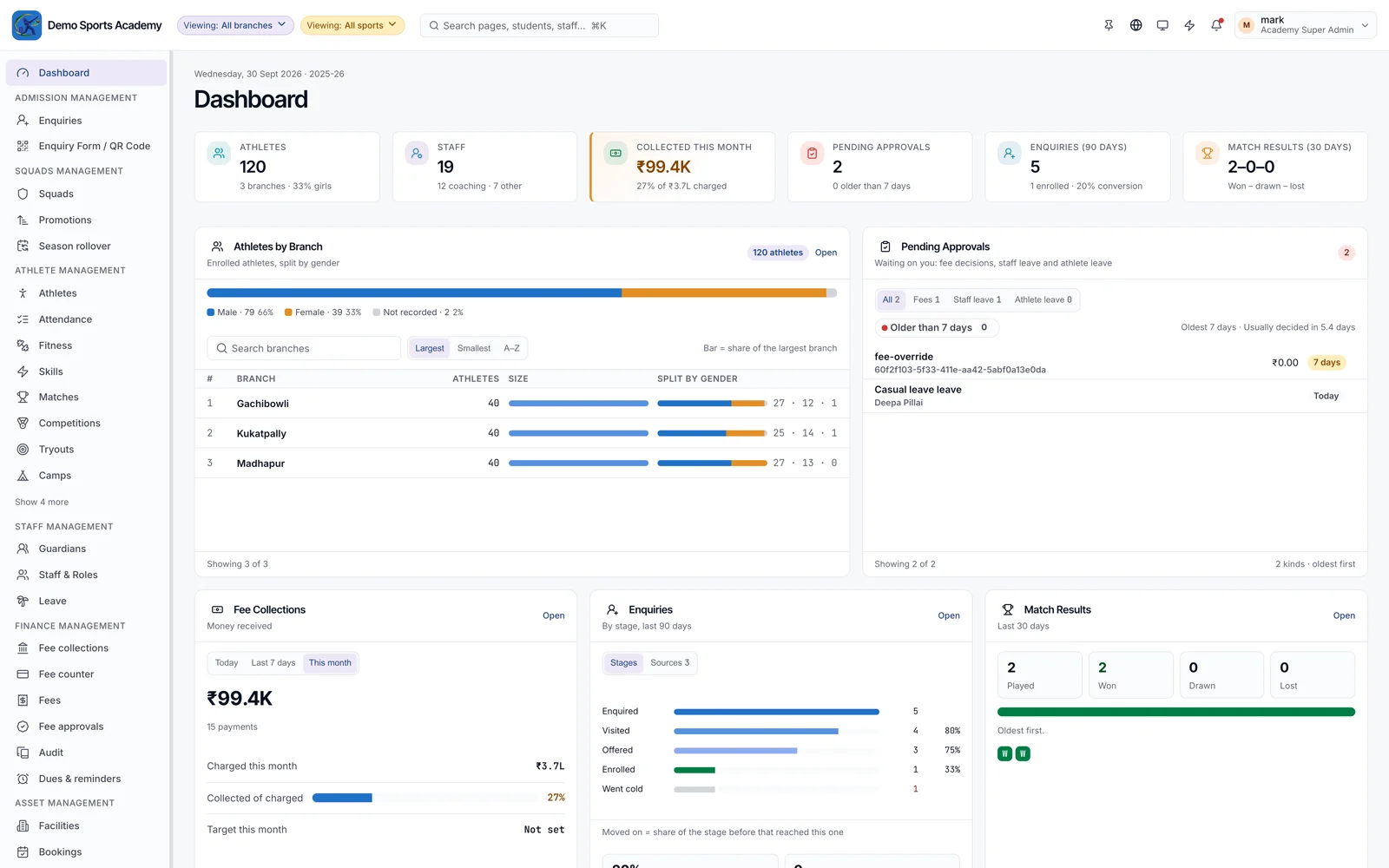This screenshot has width=1389, height=868.
Task: Sort branches by Largest
Action: pos(429,348)
